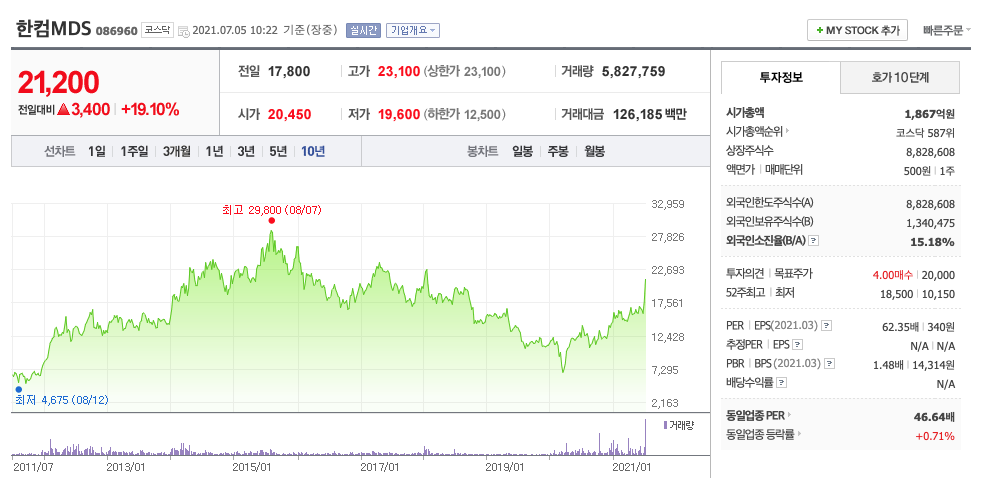This screenshot has height=478, width=982.
Task: Click the 2015/01 x-axis label
Action: coord(251,467)
